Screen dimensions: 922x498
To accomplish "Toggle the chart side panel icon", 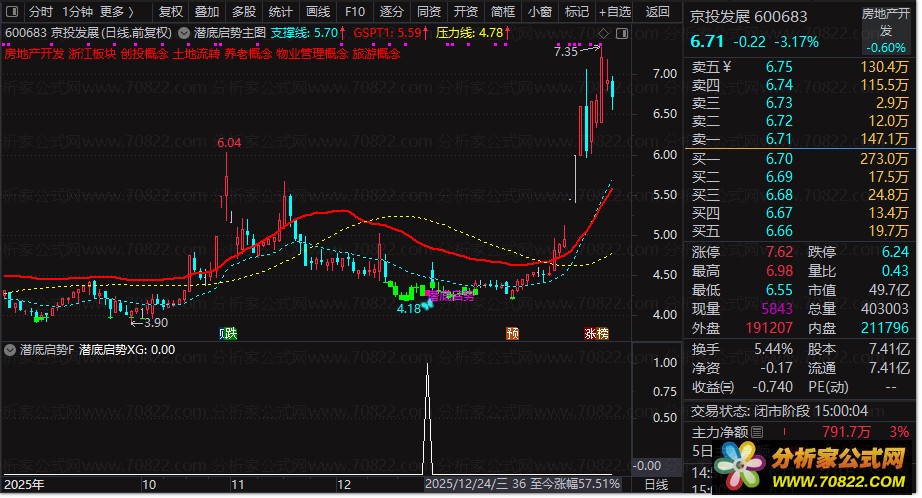I will pyautogui.click(x=622, y=34).
